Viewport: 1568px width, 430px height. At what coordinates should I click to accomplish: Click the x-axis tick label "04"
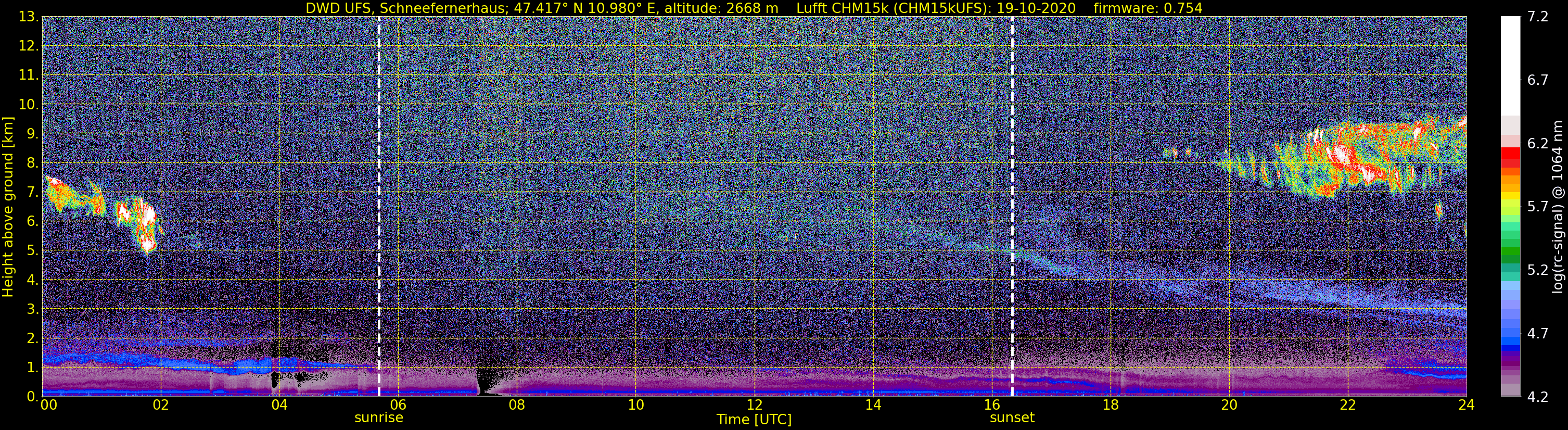pyautogui.click(x=279, y=405)
